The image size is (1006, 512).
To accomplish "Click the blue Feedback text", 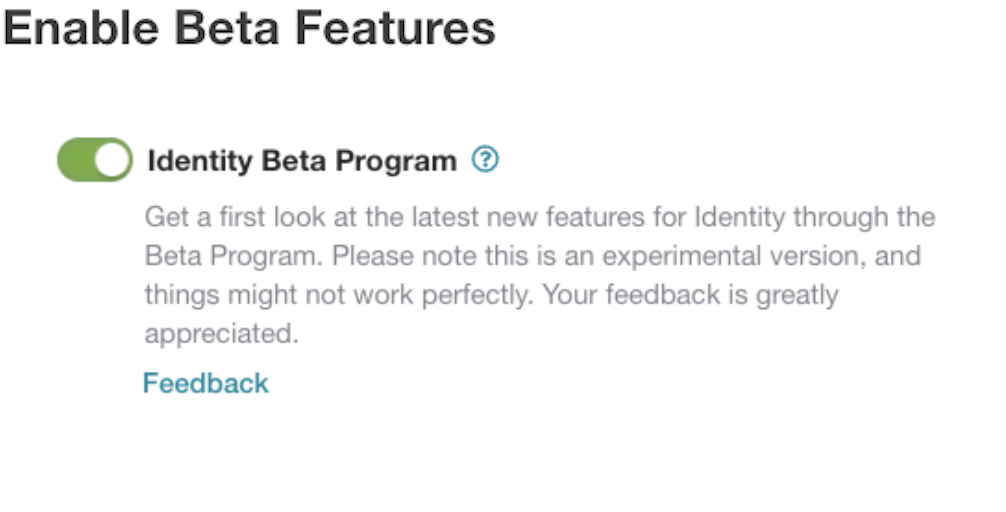I will click(205, 383).
